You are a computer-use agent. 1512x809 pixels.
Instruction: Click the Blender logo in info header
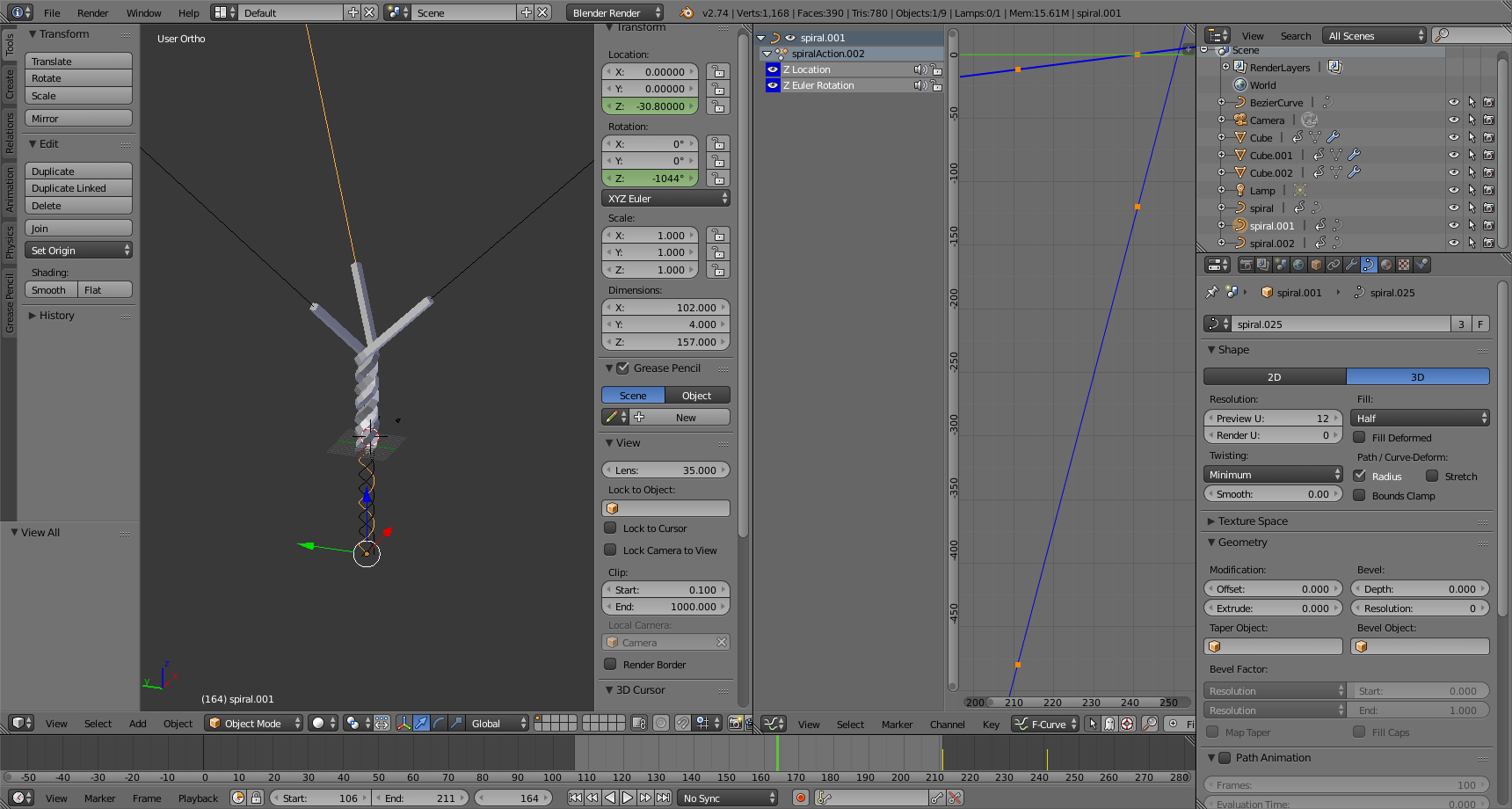pos(687,12)
